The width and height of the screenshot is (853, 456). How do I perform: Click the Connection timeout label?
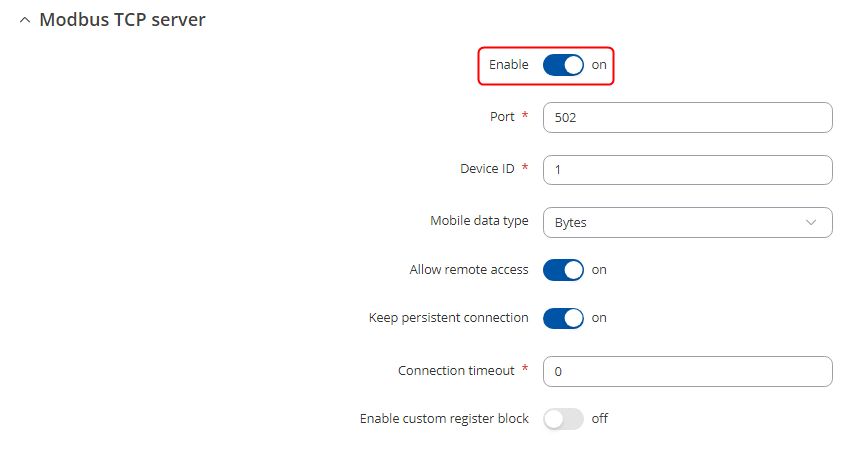coord(456,370)
